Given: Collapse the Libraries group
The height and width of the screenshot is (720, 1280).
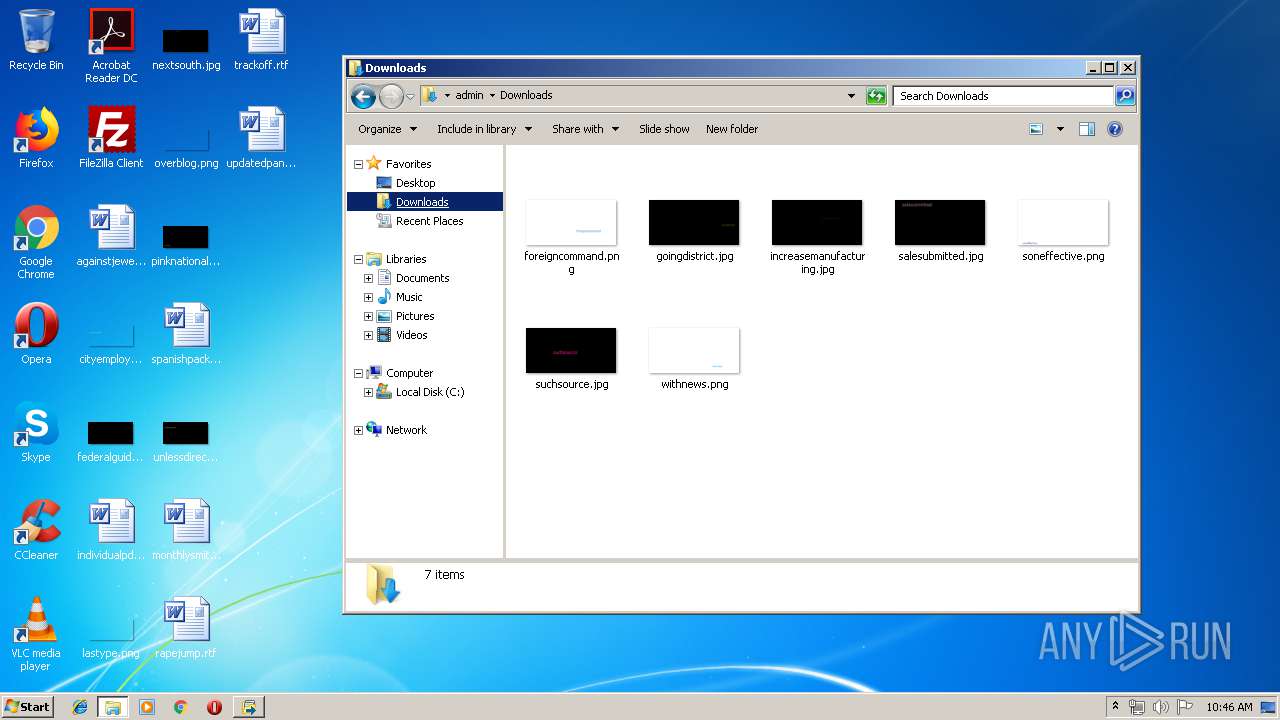Looking at the screenshot, I should click(358, 259).
